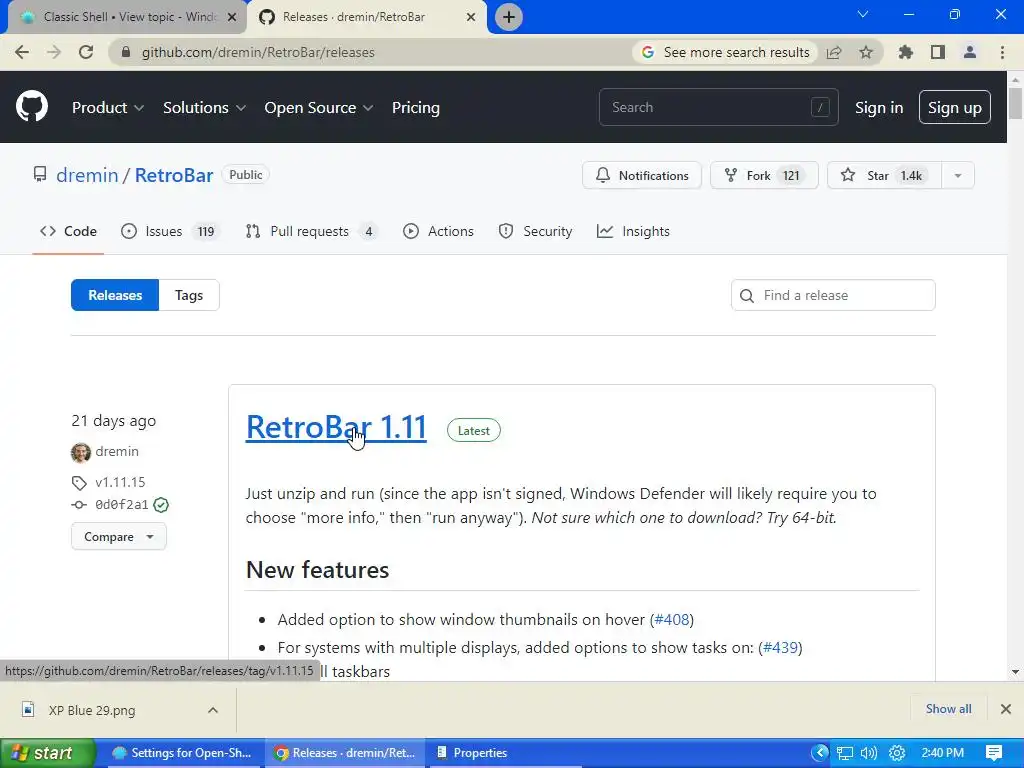Open the tab search chevron
The height and width of the screenshot is (768, 1024).
(863, 14)
